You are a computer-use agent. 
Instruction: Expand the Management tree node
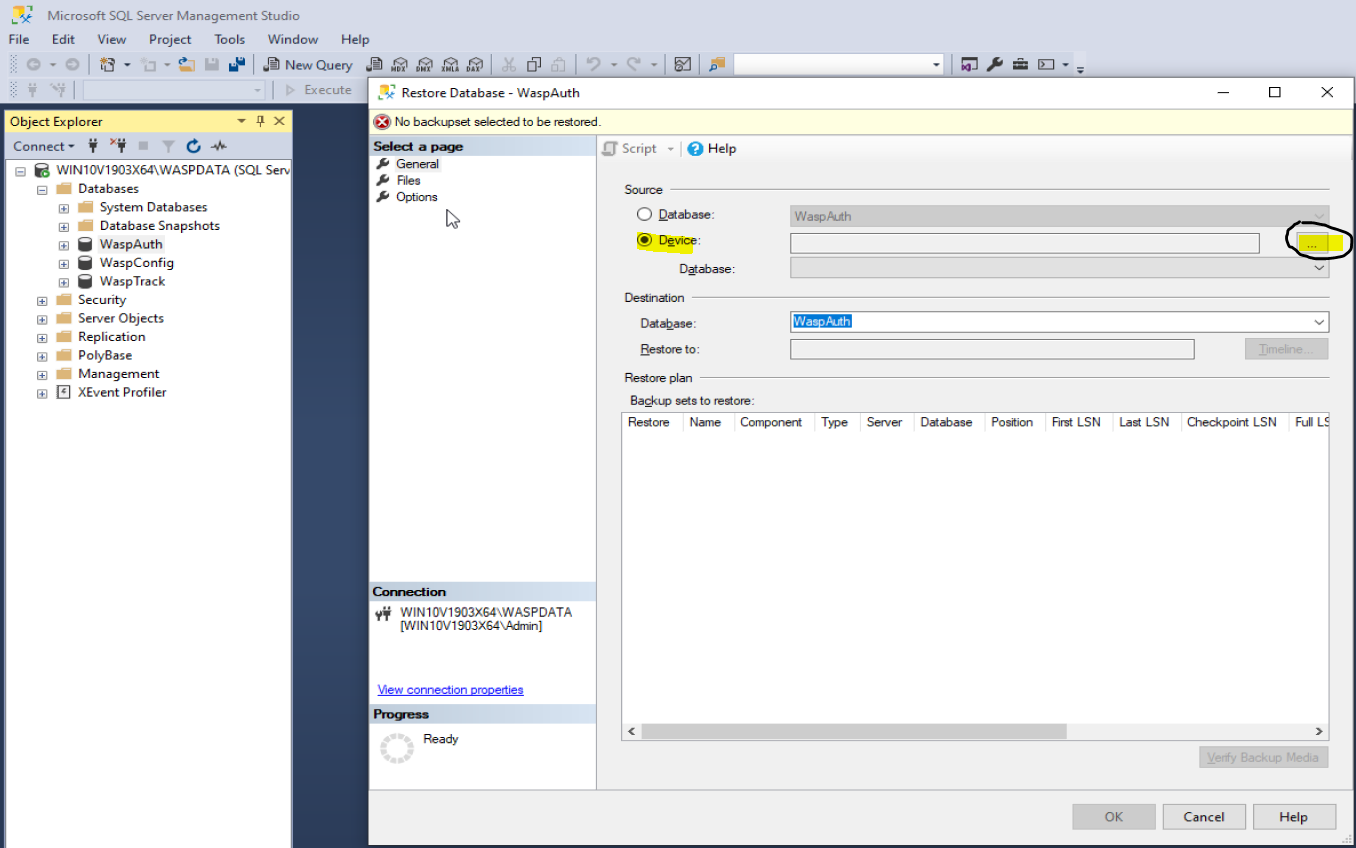(x=42, y=374)
